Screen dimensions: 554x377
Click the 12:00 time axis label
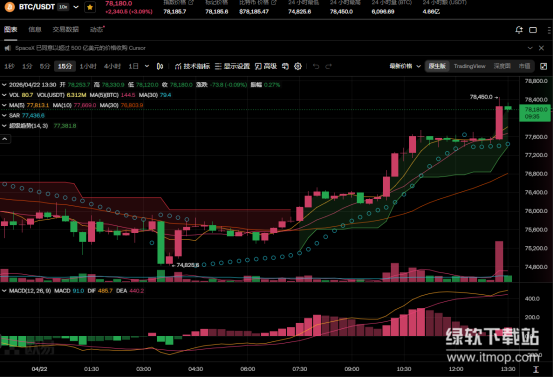click(456, 369)
